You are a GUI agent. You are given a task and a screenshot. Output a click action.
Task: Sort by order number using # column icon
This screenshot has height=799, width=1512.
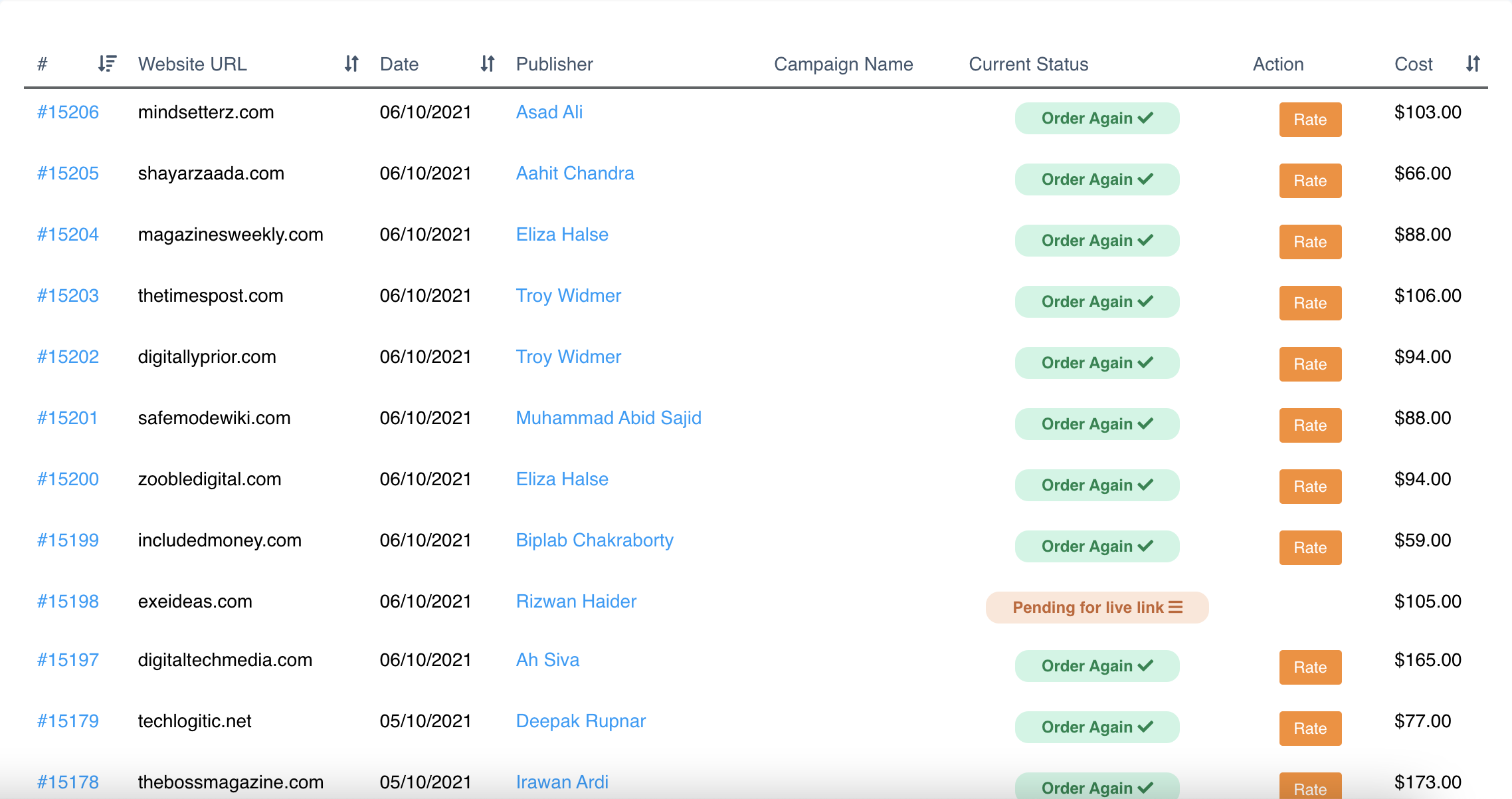[107, 64]
